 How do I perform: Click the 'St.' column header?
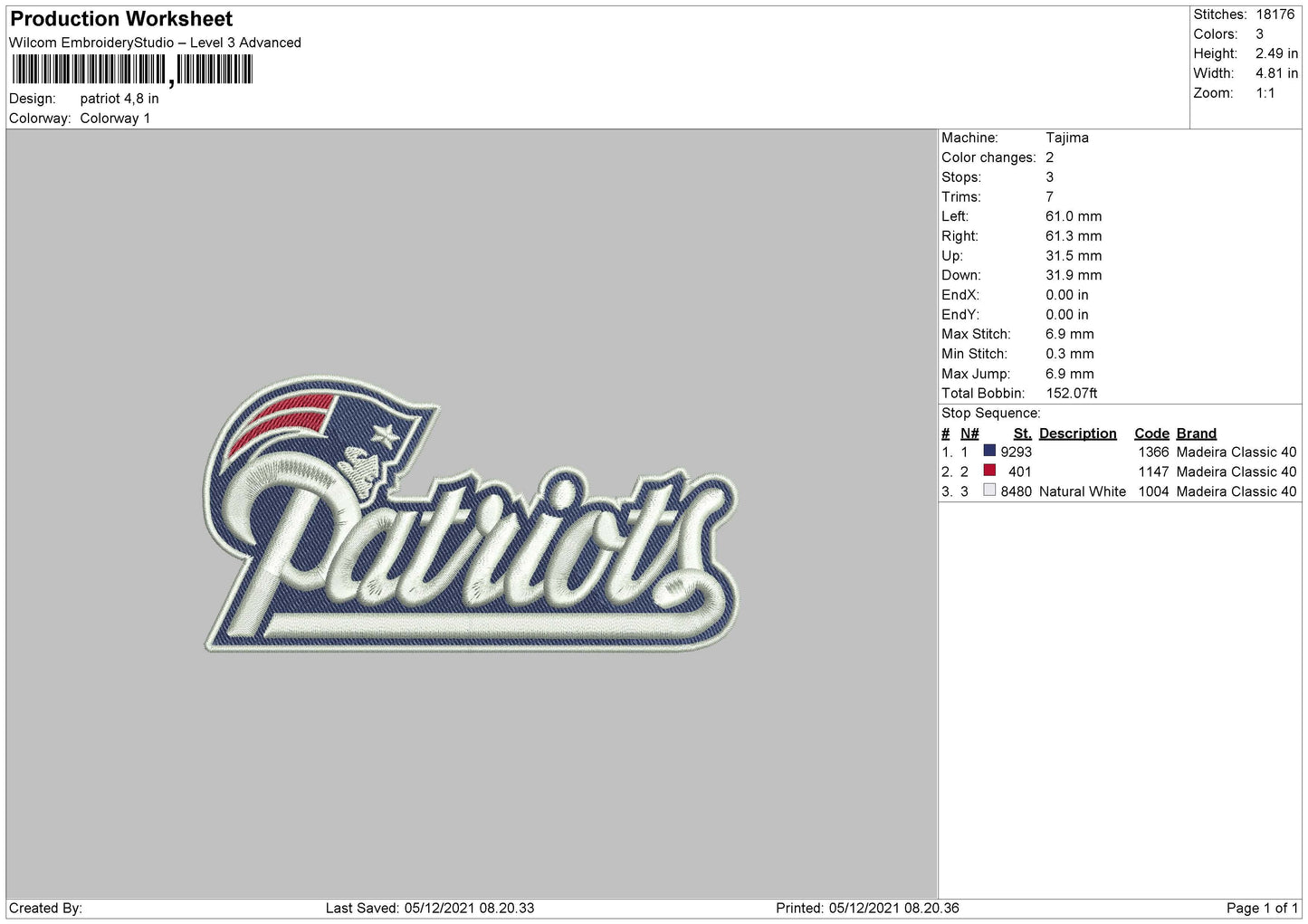pyautogui.click(x=1023, y=433)
